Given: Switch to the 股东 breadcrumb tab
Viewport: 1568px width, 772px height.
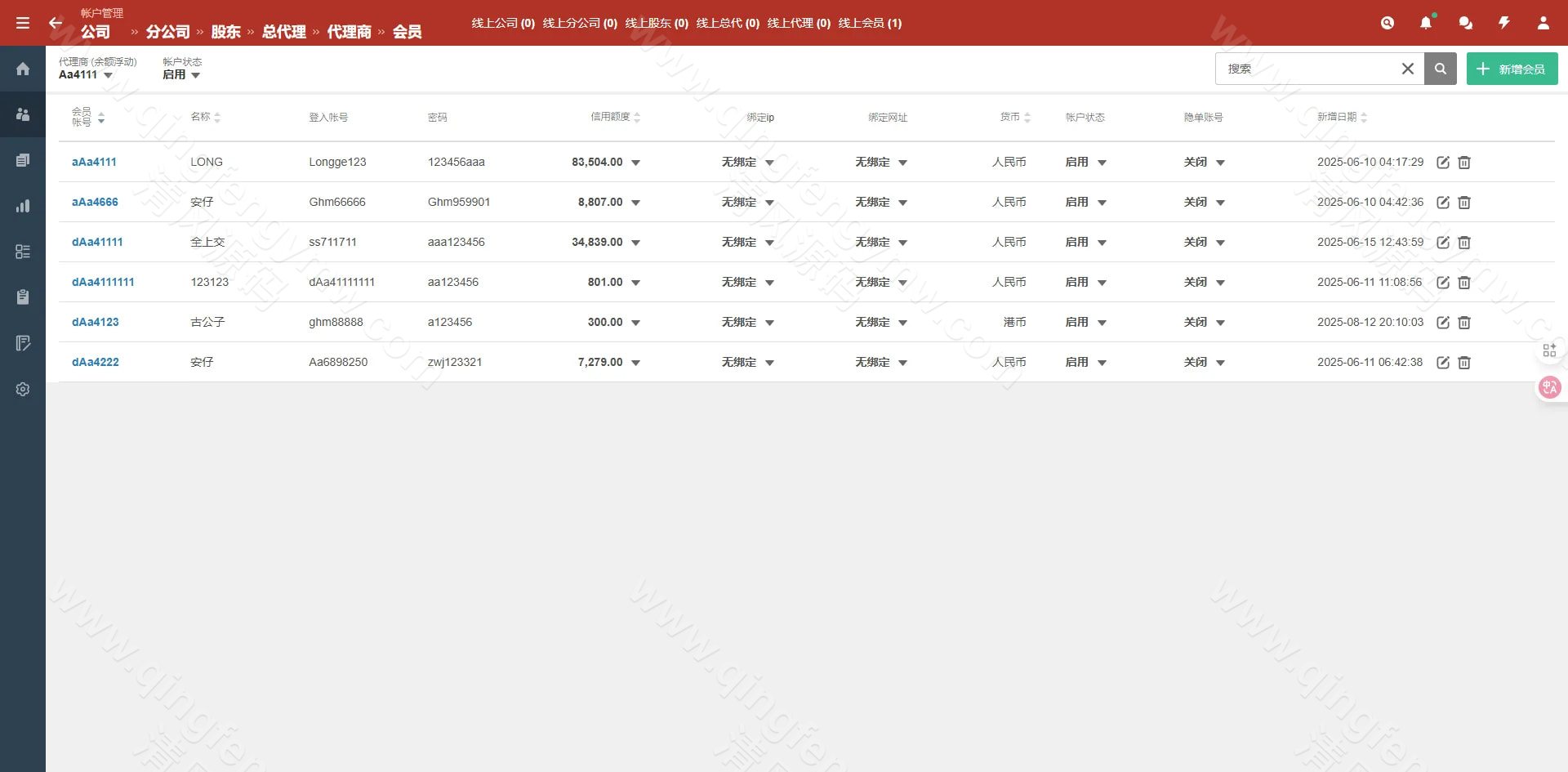Looking at the screenshot, I should point(225,32).
